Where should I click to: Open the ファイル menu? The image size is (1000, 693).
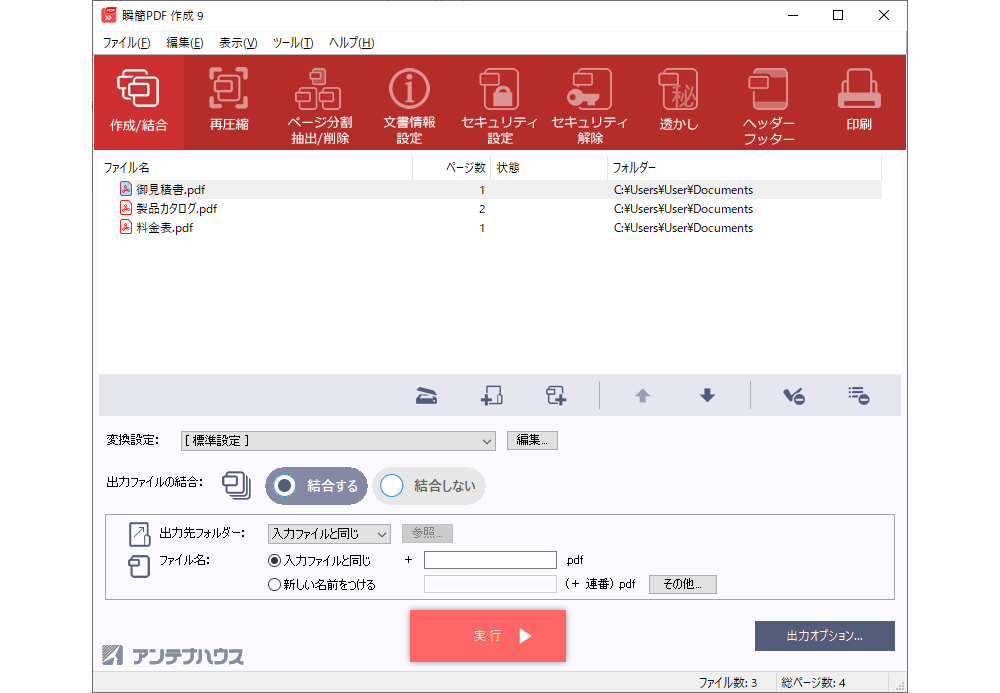(126, 43)
